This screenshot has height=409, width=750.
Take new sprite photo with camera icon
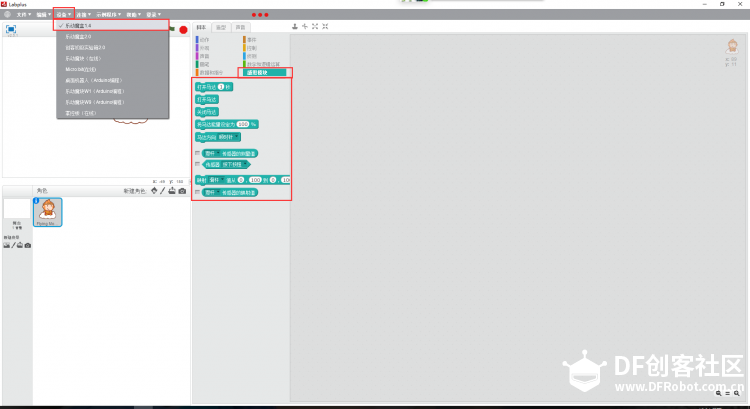(182, 191)
